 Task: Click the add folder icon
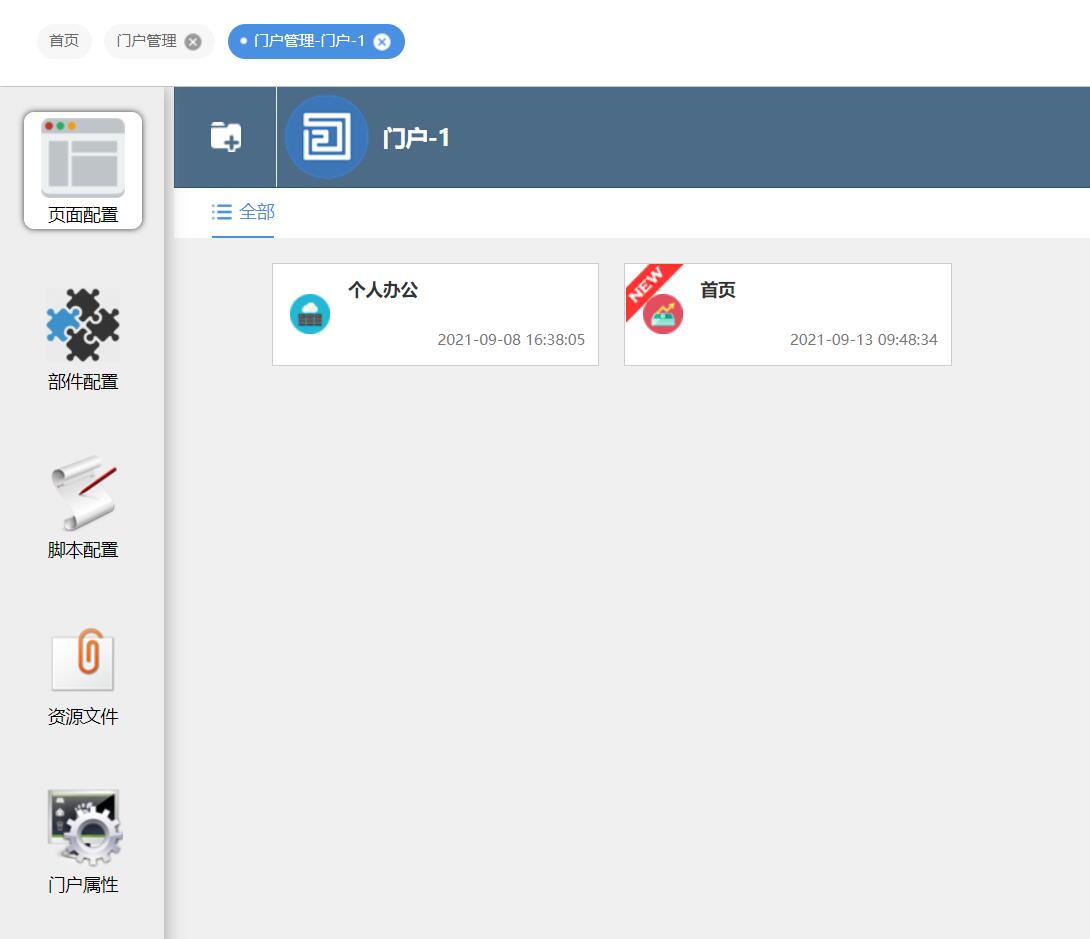226,137
